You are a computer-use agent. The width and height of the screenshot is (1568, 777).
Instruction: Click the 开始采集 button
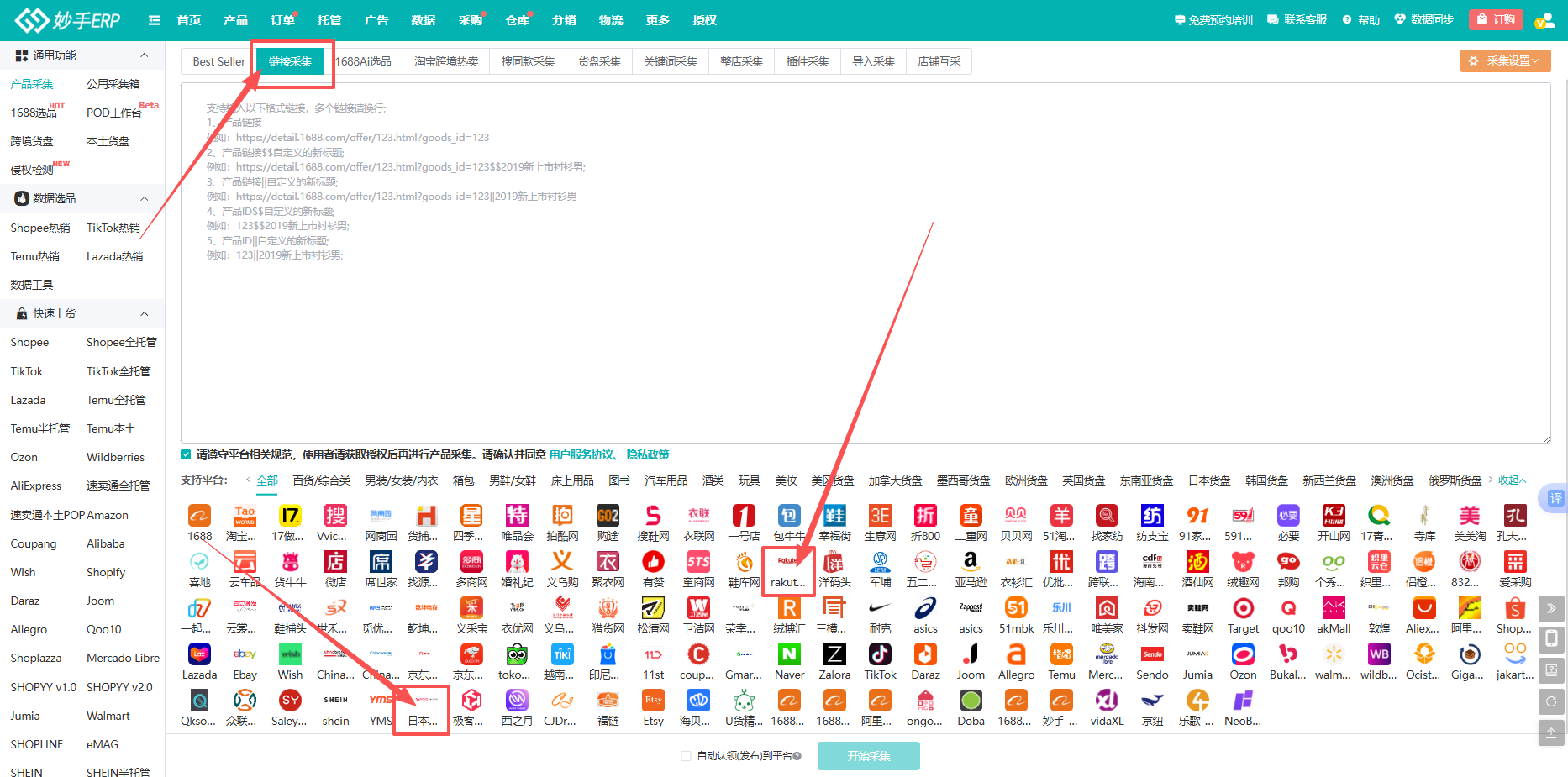click(x=868, y=756)
